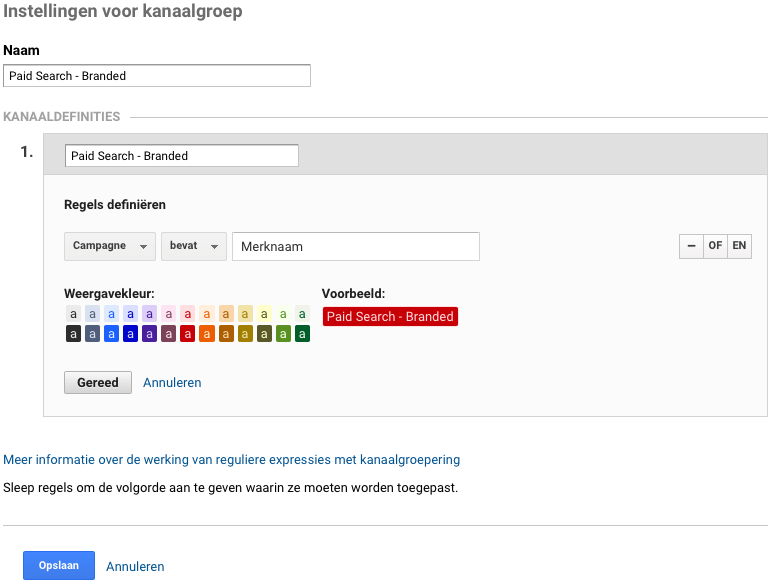This screenshot has width=778, height=587.
Task: Click Annuleren next to Gereed
Action: (x=172, y=383)
